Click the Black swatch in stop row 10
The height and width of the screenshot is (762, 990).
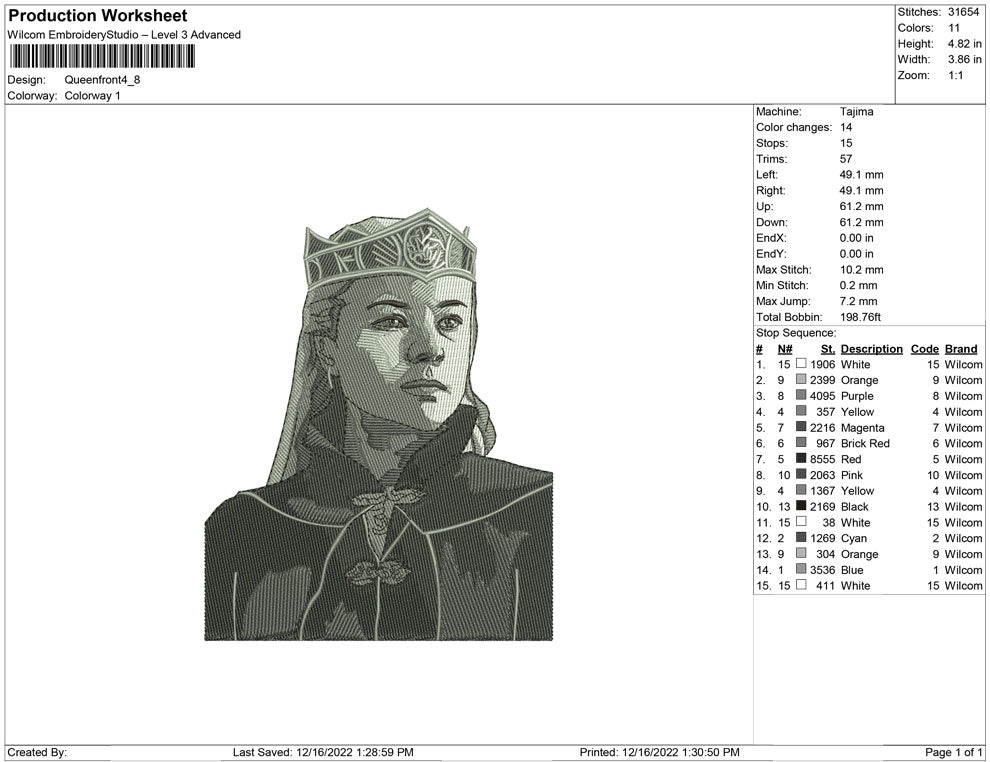[x=801, y=506]
